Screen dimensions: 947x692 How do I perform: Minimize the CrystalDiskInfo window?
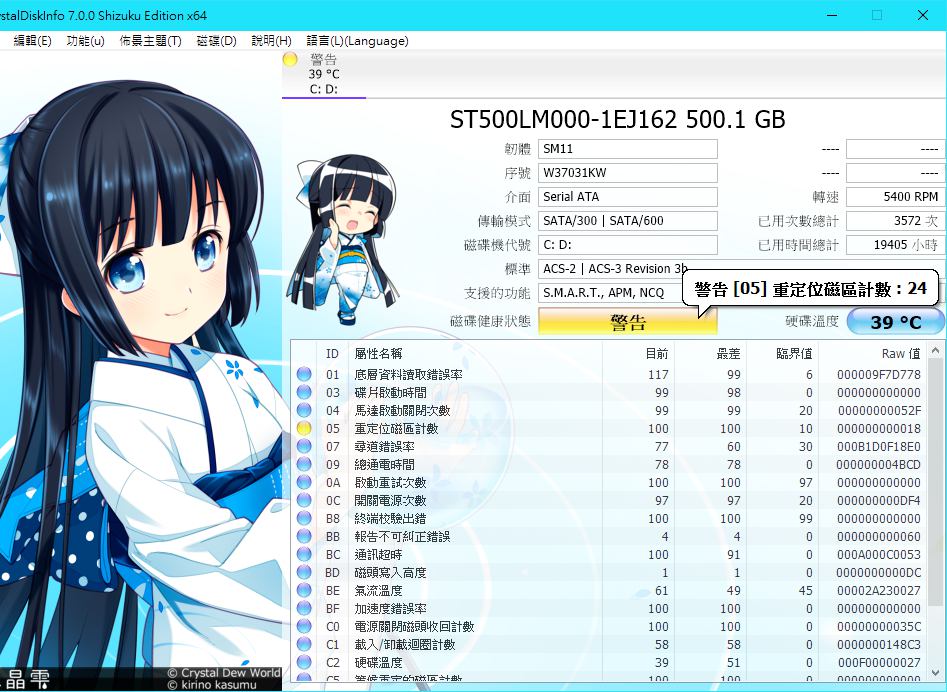click(x=832, y=15)
